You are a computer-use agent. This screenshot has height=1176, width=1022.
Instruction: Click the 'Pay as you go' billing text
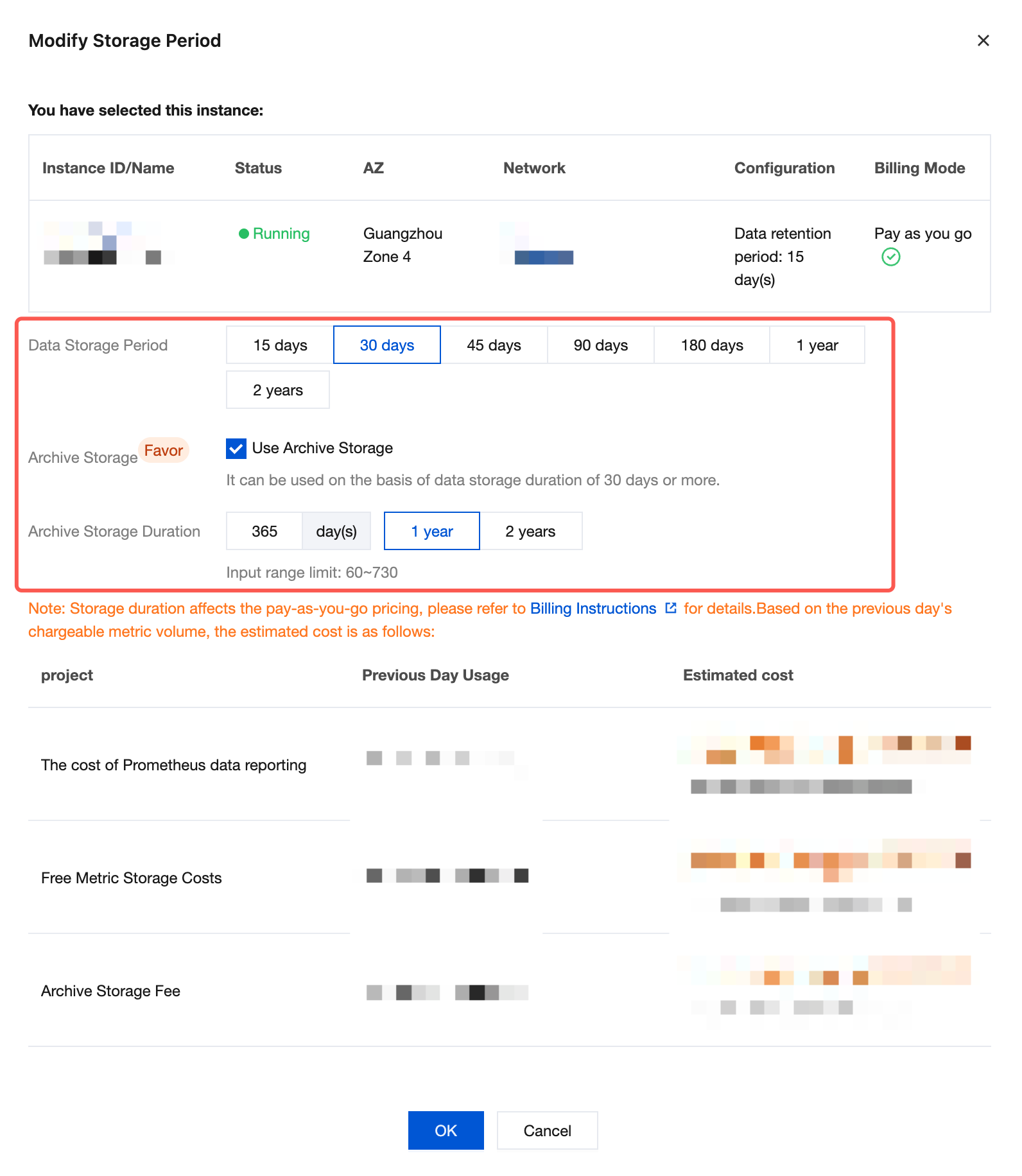click(x=923, y=234)
